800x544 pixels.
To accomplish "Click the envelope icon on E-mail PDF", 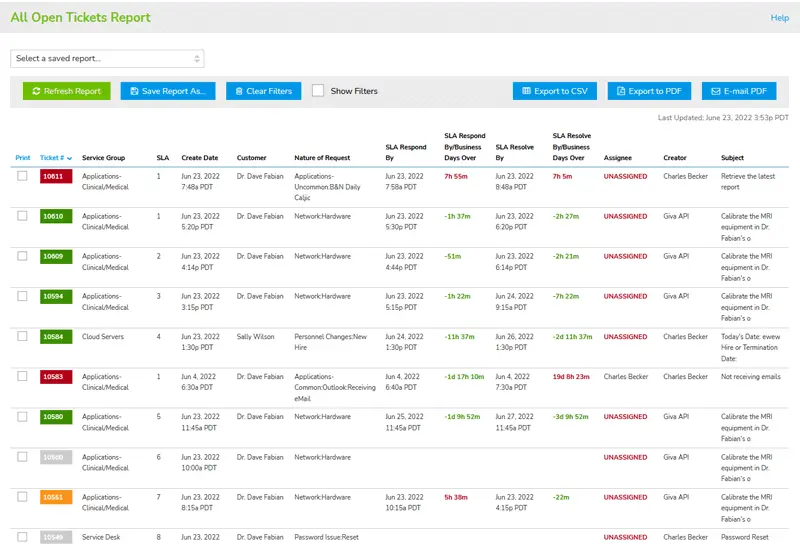I will pyautogui.click(x=715, y=91).
